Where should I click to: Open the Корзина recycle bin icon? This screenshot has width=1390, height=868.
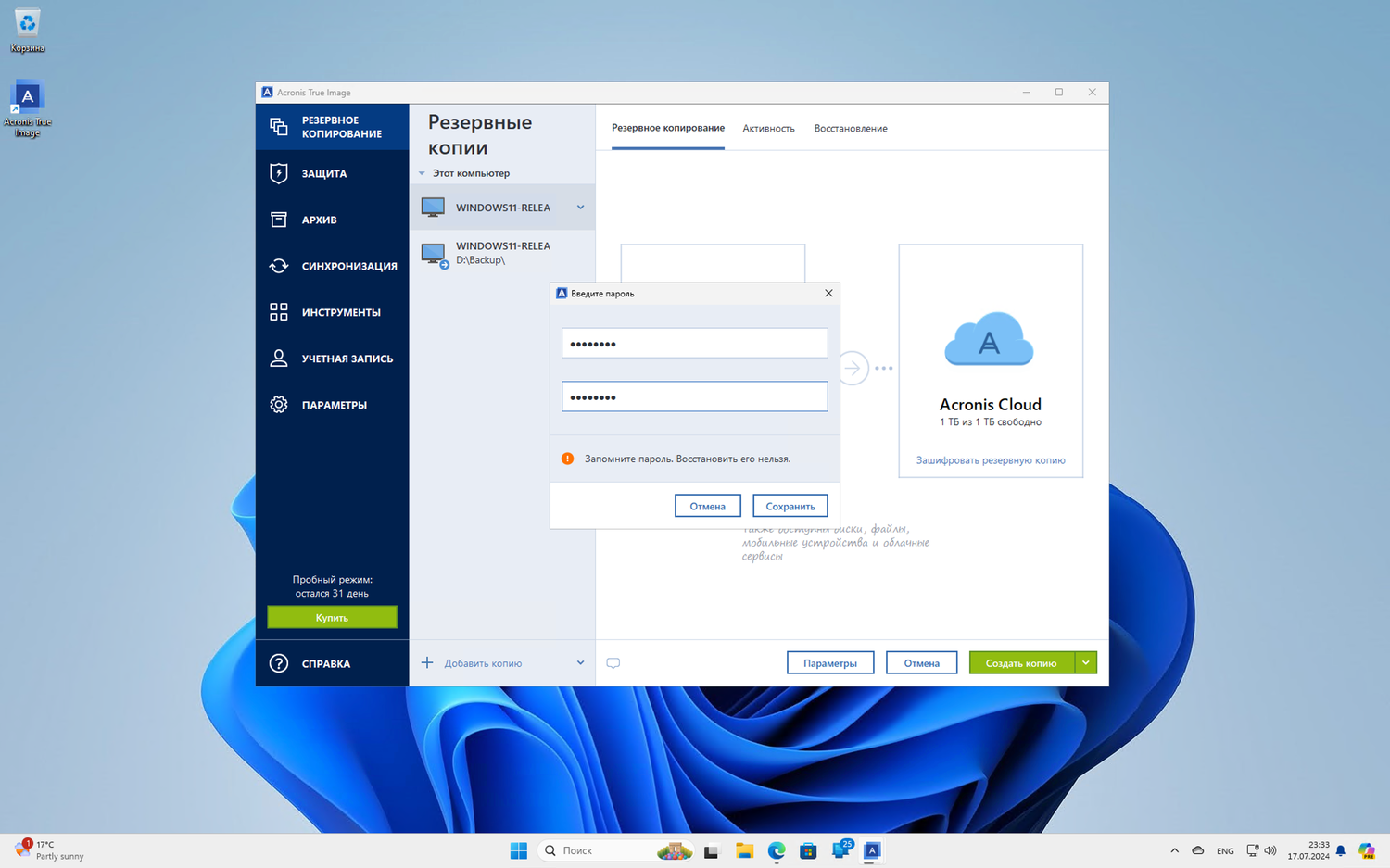(x=27, y=30)
